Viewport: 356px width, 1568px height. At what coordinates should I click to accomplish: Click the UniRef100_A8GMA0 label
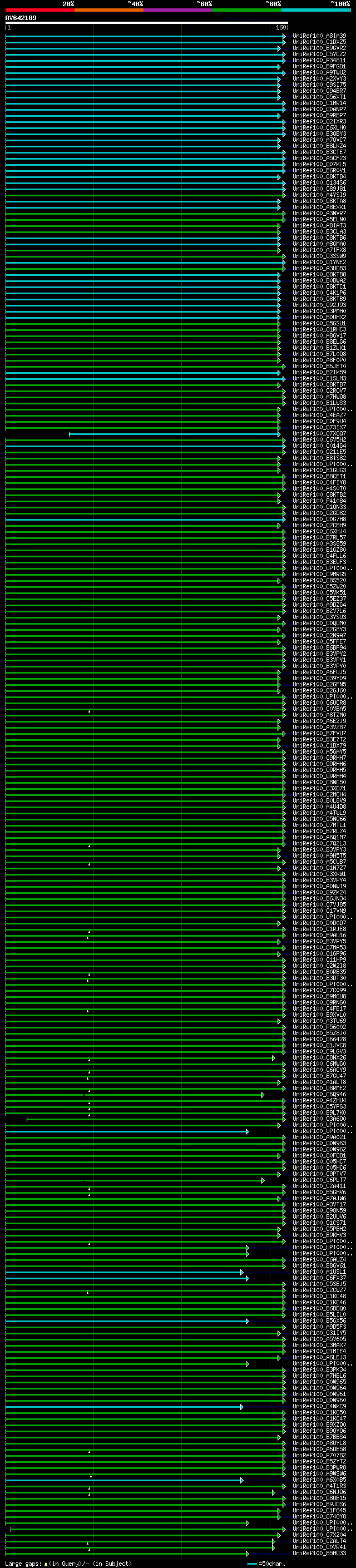click(x=319, y=244)
